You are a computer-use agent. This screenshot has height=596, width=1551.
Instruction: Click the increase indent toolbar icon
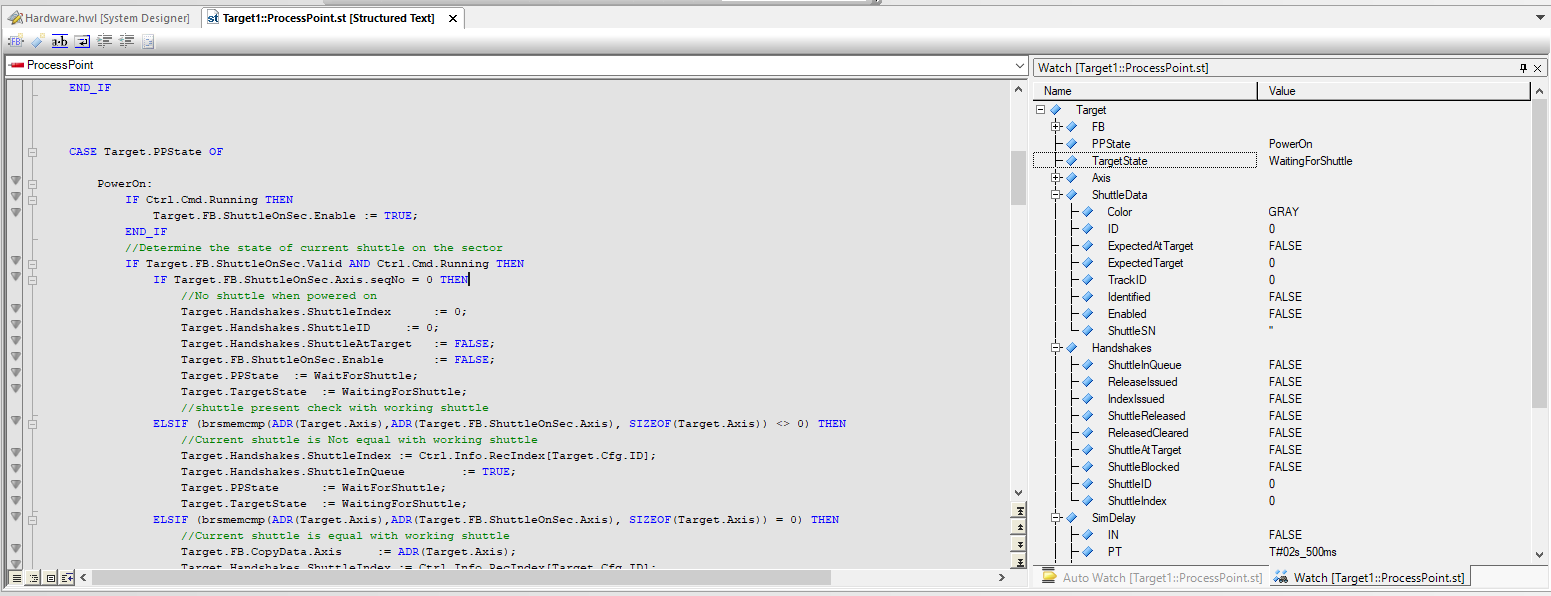pyautogui.click(x=104, y=41)
